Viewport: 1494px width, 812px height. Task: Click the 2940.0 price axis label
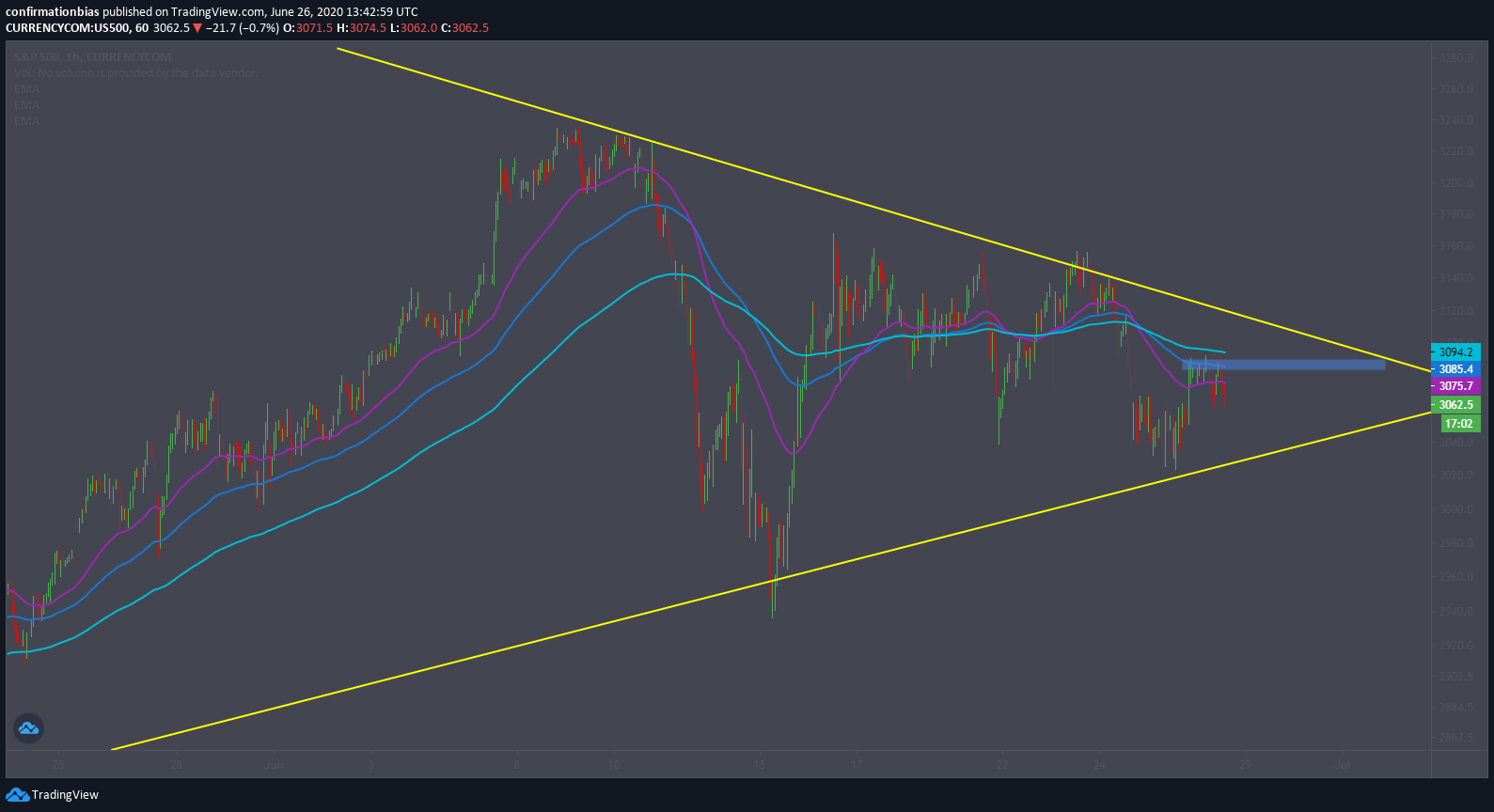click(1455, 612)
